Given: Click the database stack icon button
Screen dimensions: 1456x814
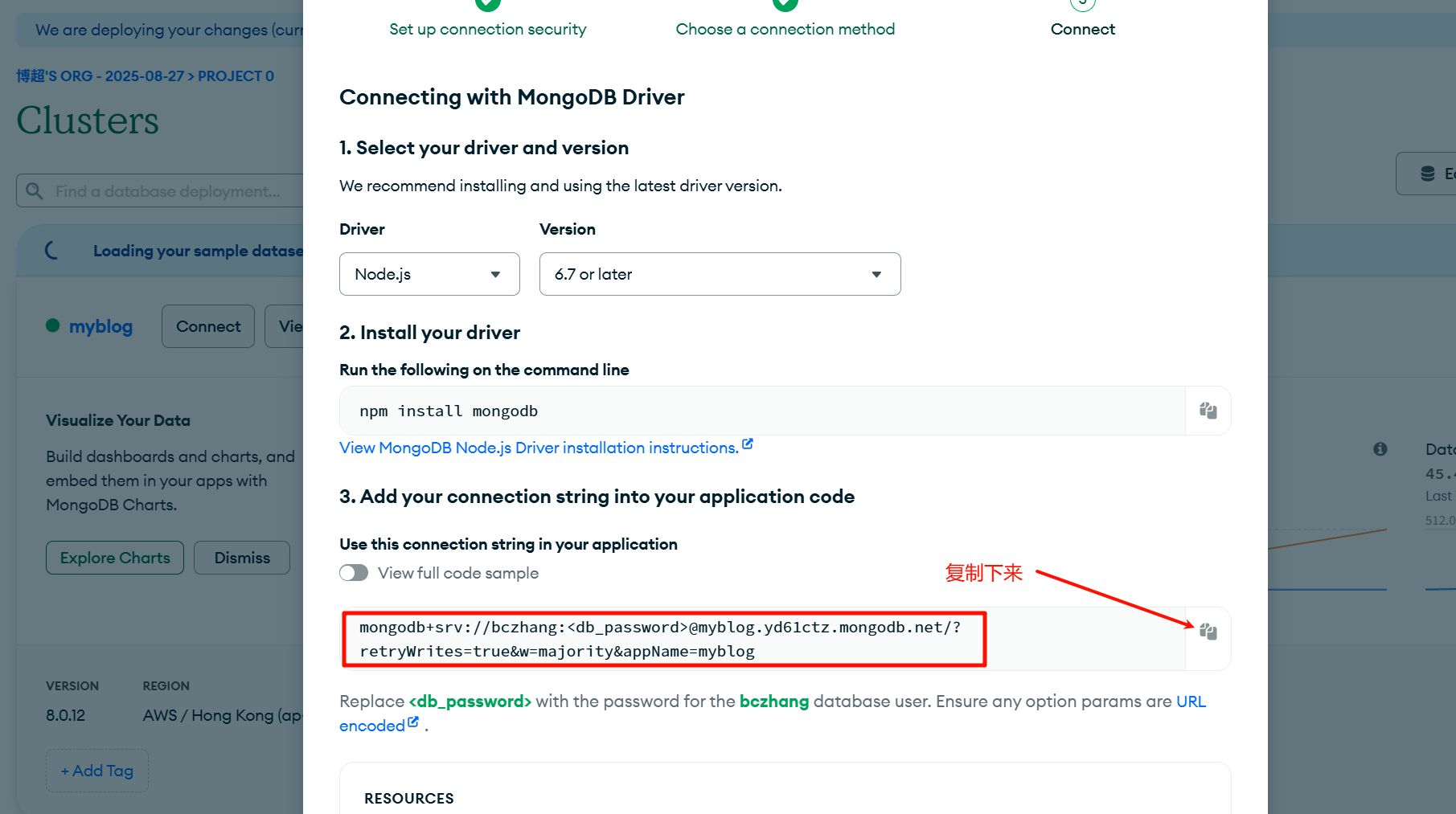Looking at the screenshot, I should coord(1428,174).
